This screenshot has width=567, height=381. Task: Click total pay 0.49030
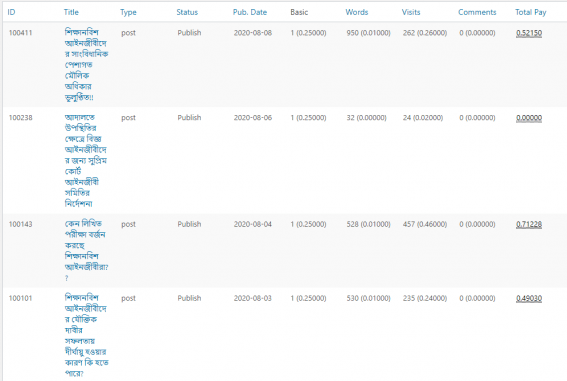tap(529, 299)
